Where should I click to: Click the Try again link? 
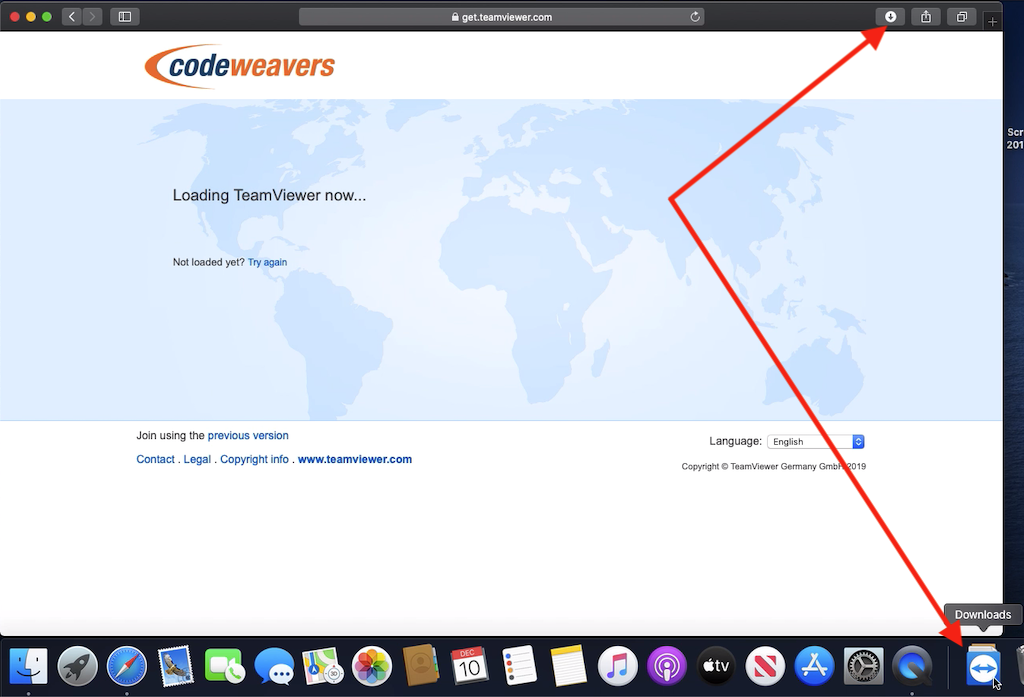(267, 262)
